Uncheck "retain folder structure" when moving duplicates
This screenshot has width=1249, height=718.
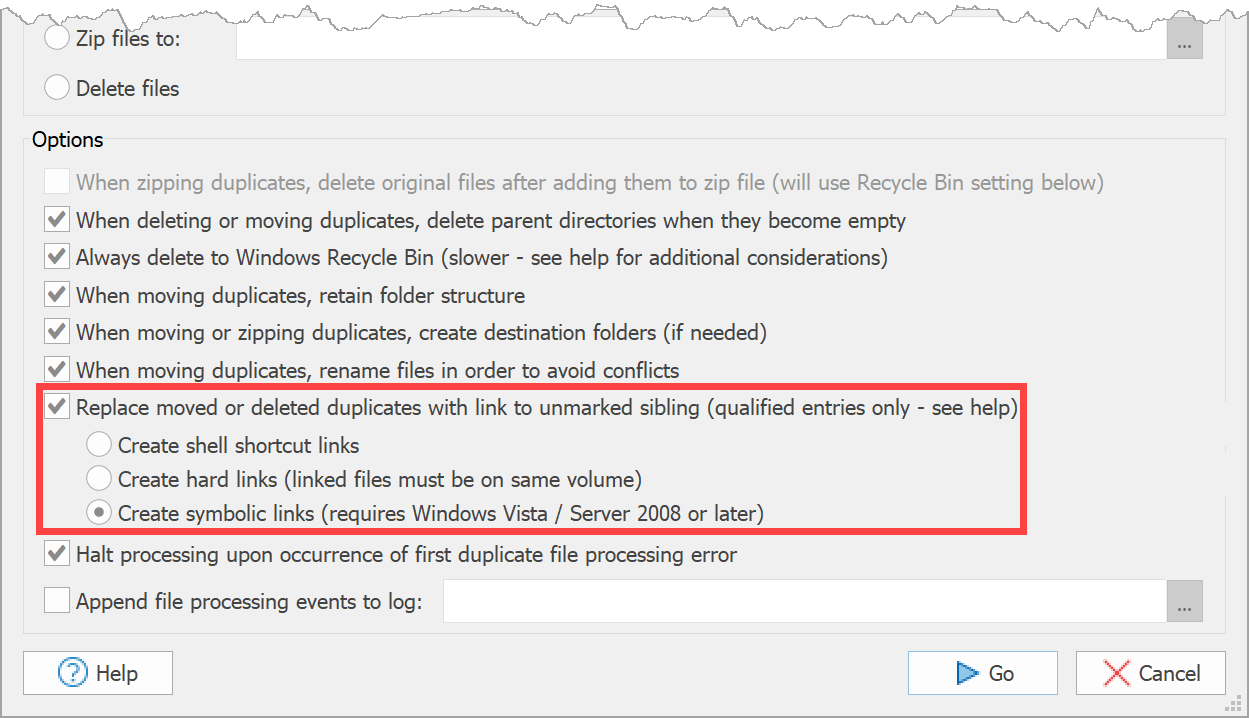tap(57, 294)
